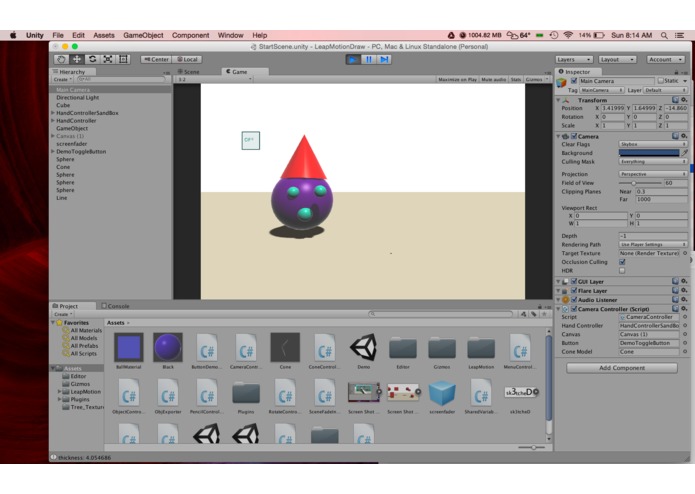
Task: Open macOS Spotlight search icon
Action: (x=664, y=35)
